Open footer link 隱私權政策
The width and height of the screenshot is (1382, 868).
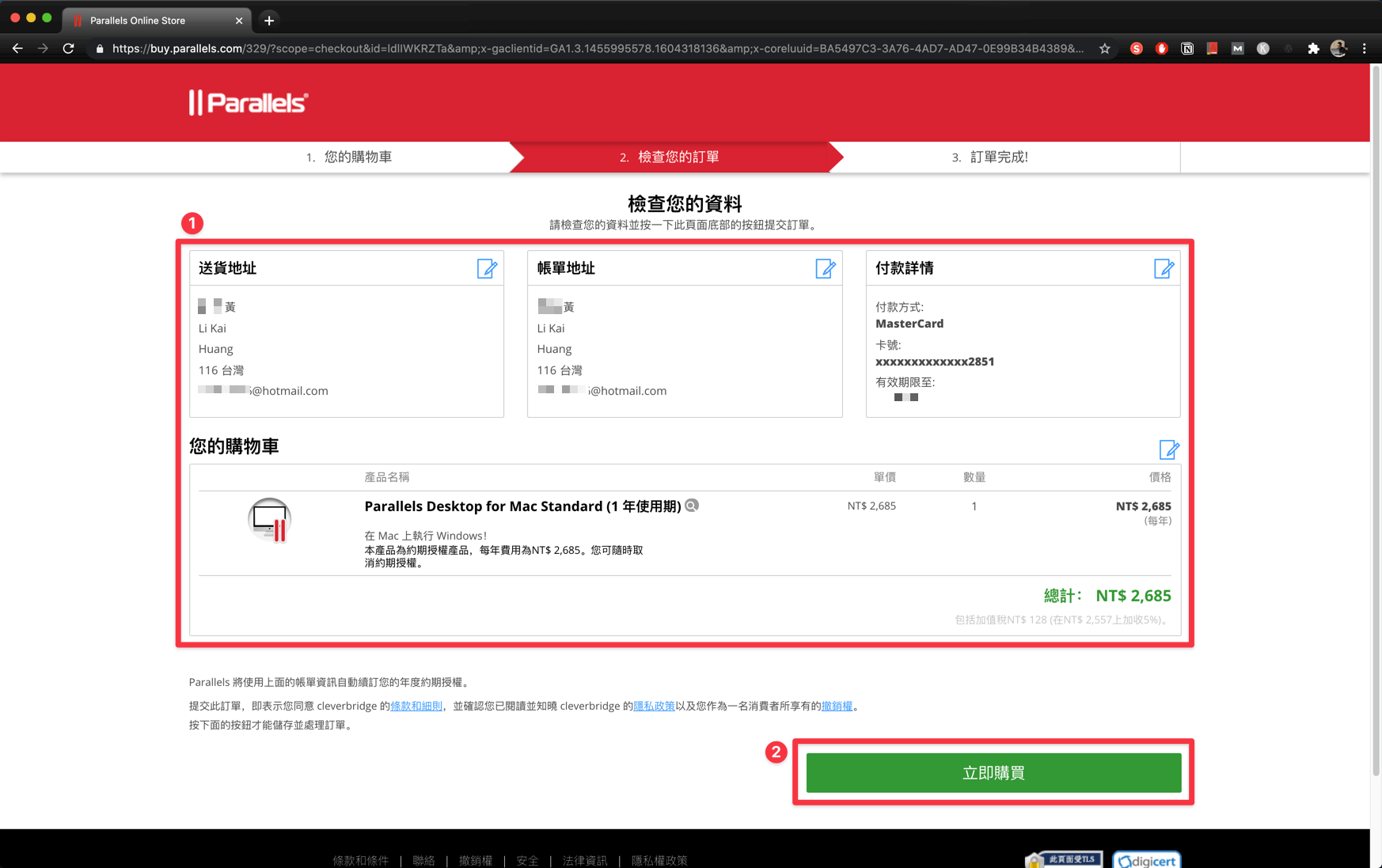coord(659,860)
